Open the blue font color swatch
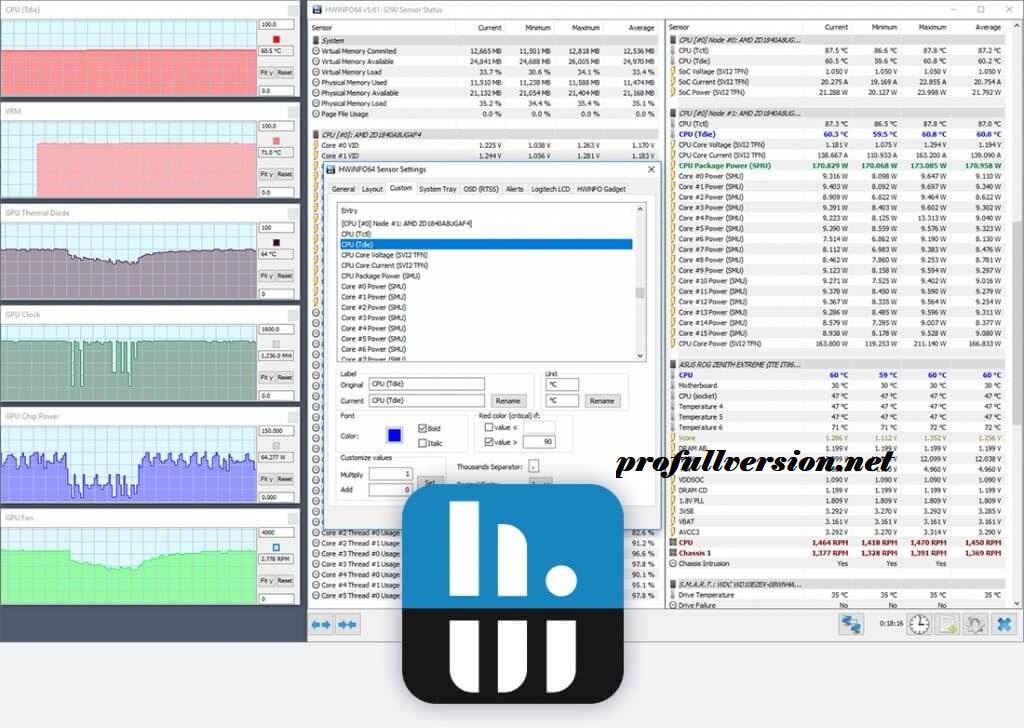The height and width of the screenshot is (728, 1024). [394, 436]
